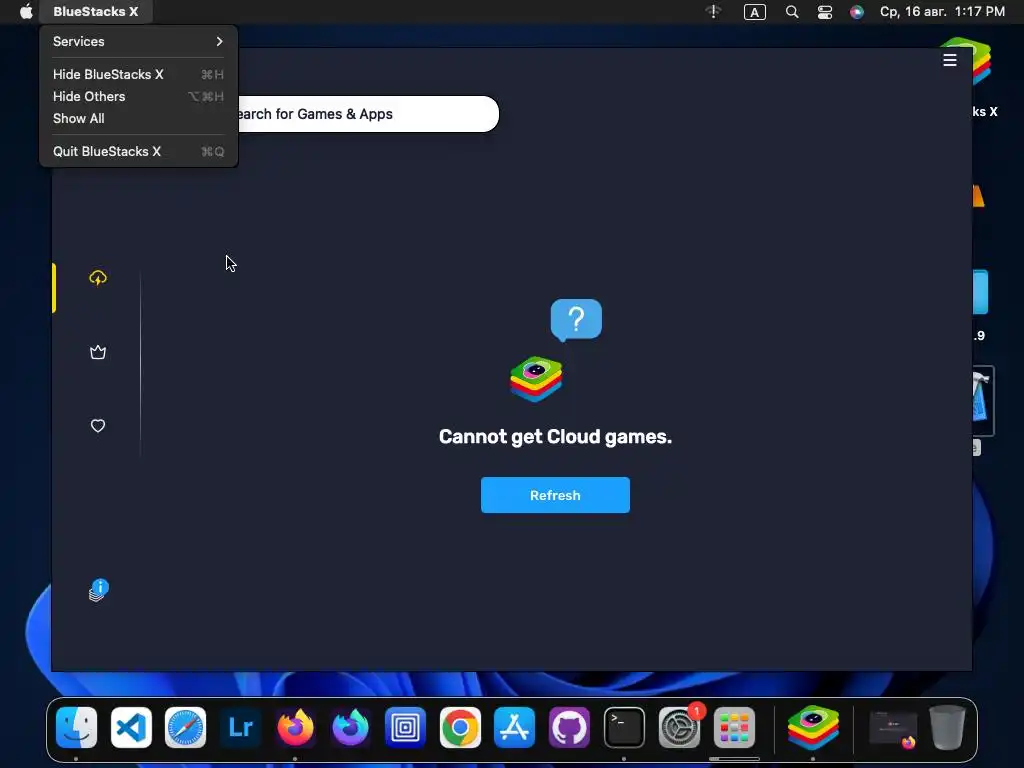The height and width of the screenshot is (768, 1024).
Task: Open the minimized window thumbnail in Dock
Action: click(x=893, y=729)
